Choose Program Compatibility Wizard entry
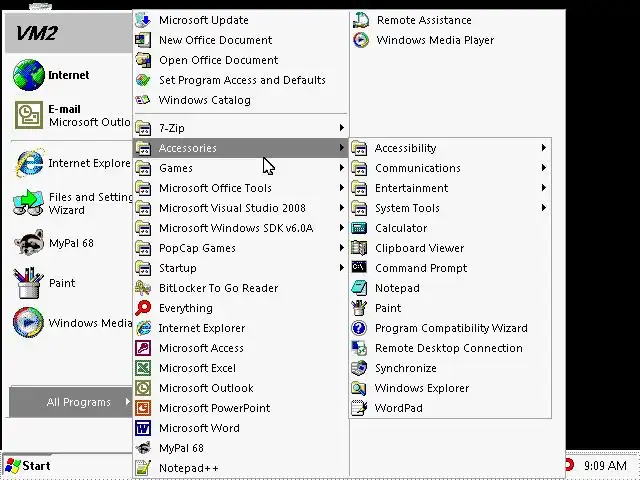Screen dimensions: 640x480 click(x=450, y=328)
